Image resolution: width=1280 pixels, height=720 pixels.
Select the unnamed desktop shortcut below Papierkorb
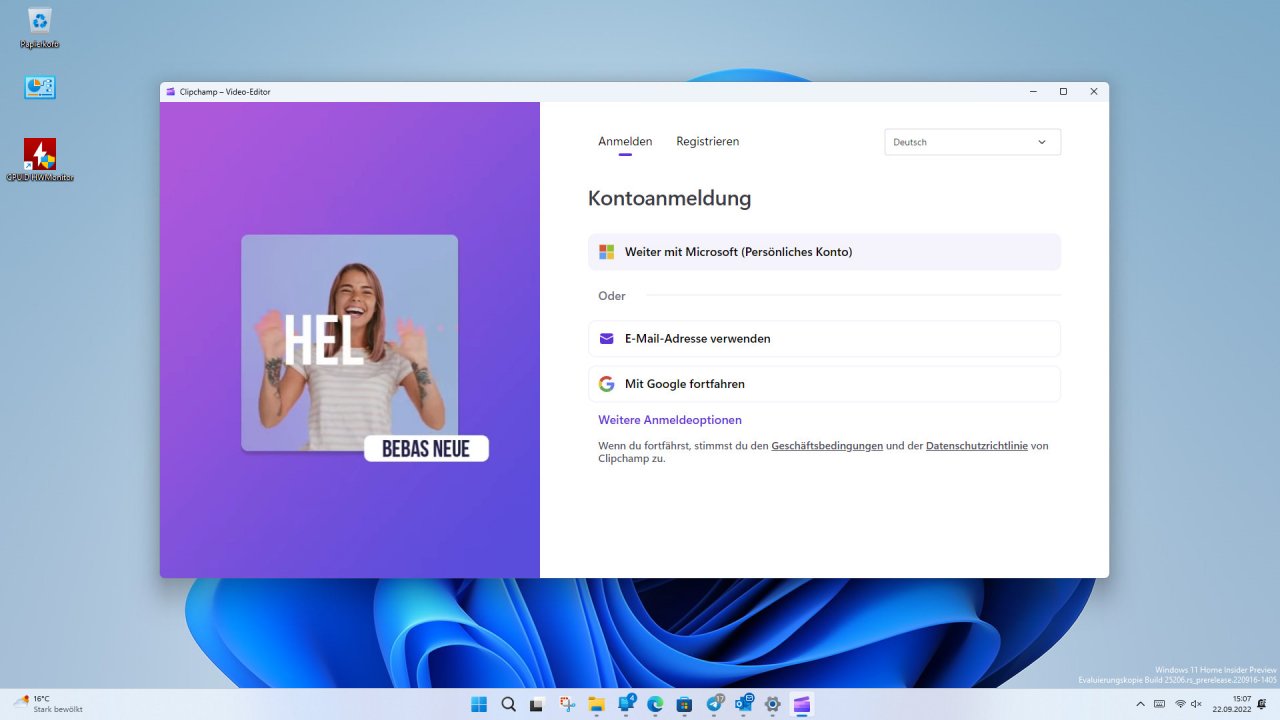40,88
